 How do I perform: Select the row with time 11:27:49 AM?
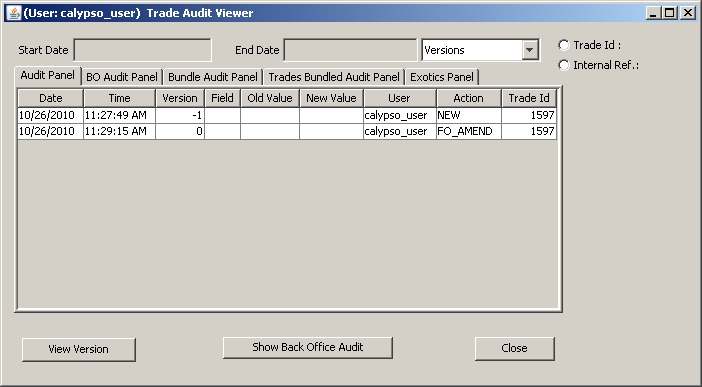(287, 116)
